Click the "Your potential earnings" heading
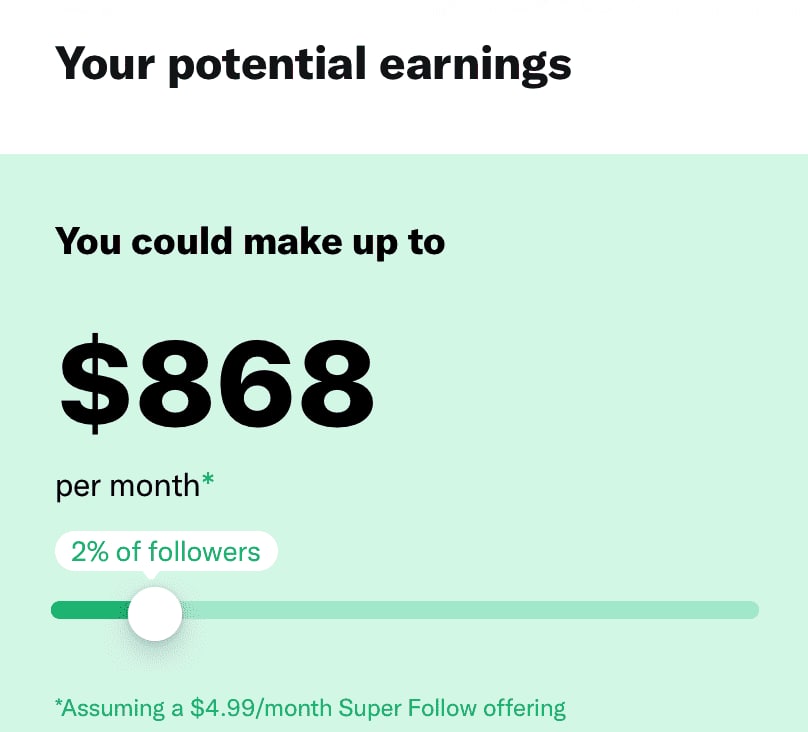Image resolution: width=808 pixels, height=732 pixels. click(x=313, y=63)
